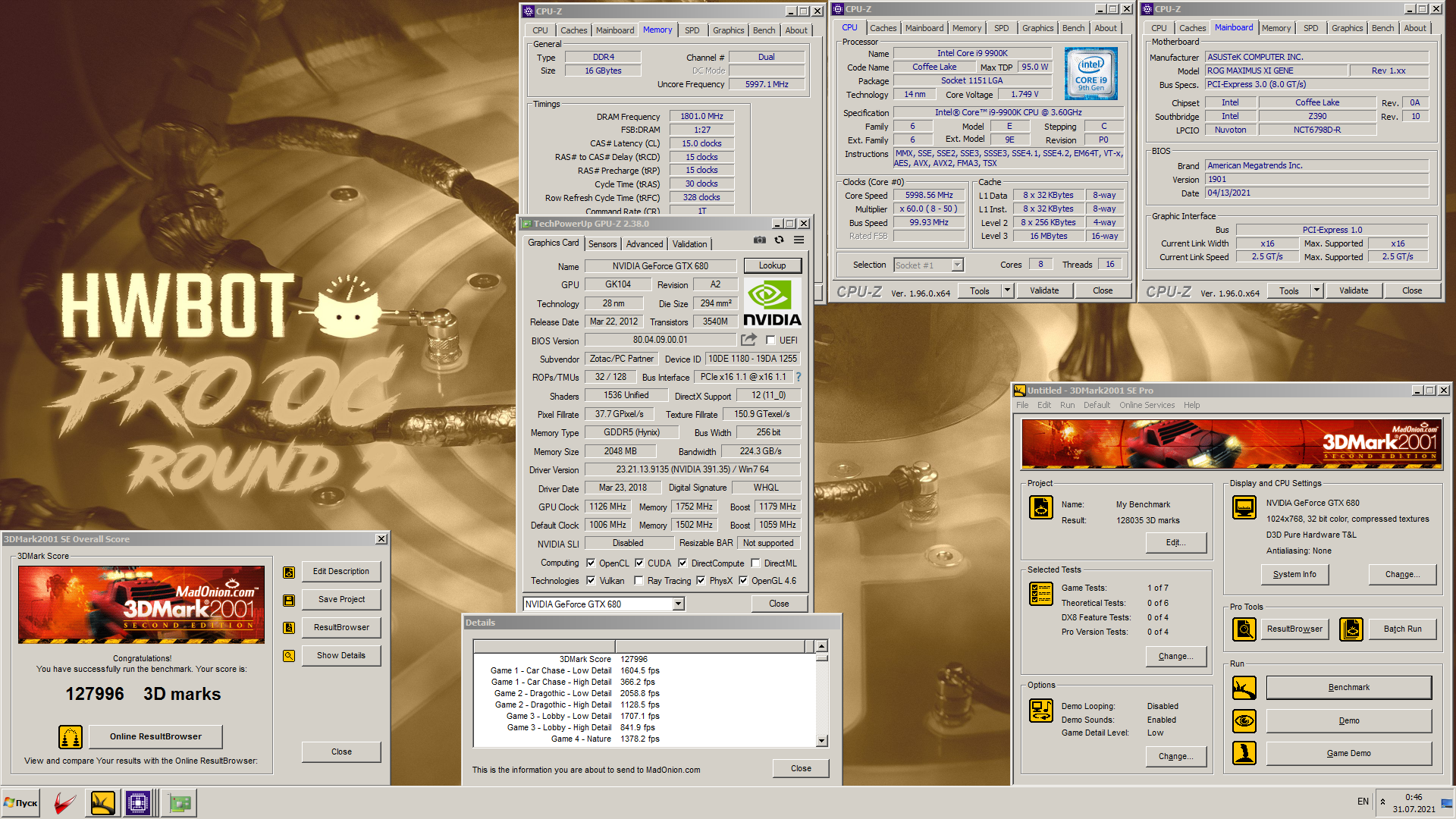This screenshot has height=819, width=1456.
Task: Open Advanced tab in GPU-Z
Action: pos(645,244)
